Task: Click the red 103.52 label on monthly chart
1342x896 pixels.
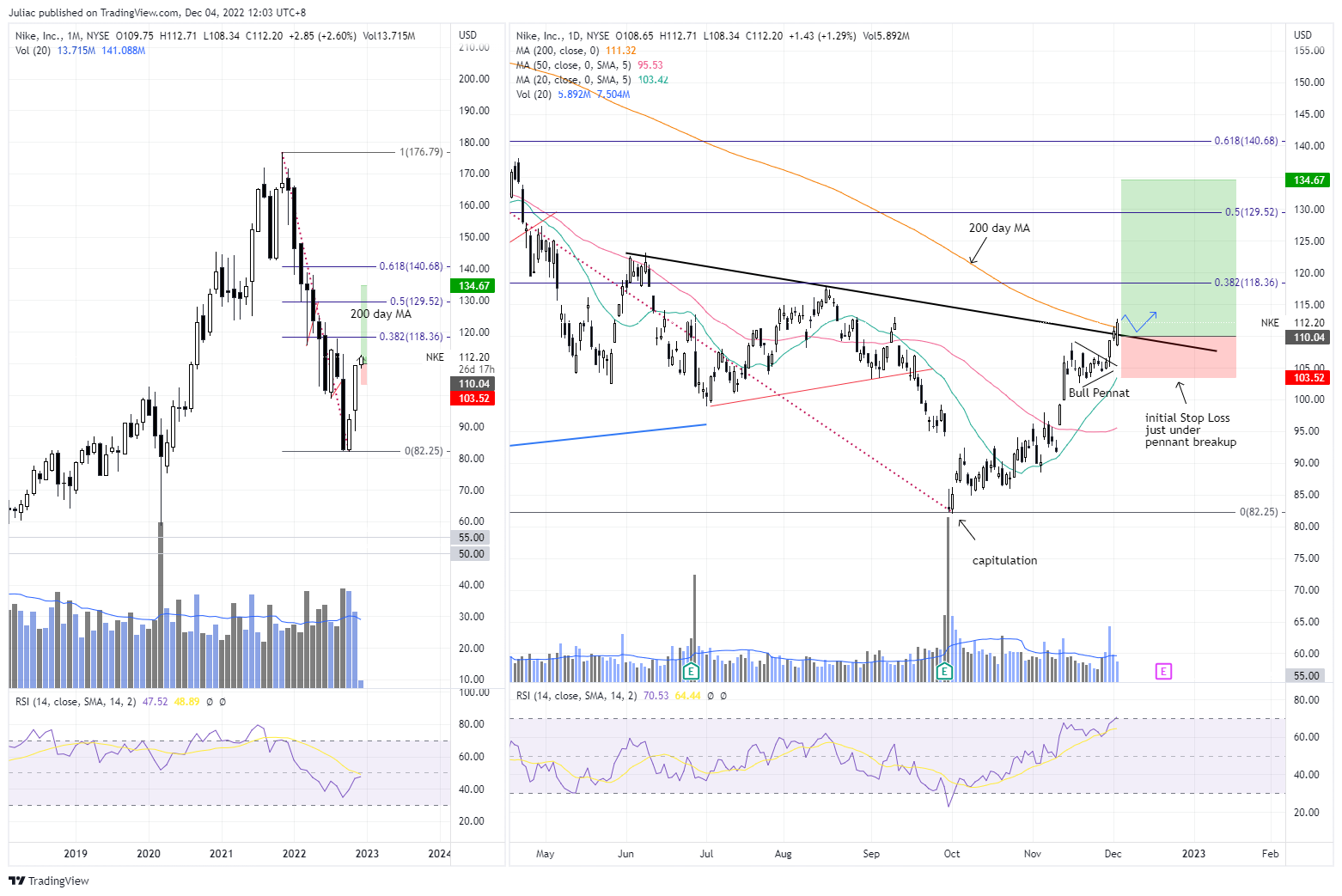Action: click(474, 399)
